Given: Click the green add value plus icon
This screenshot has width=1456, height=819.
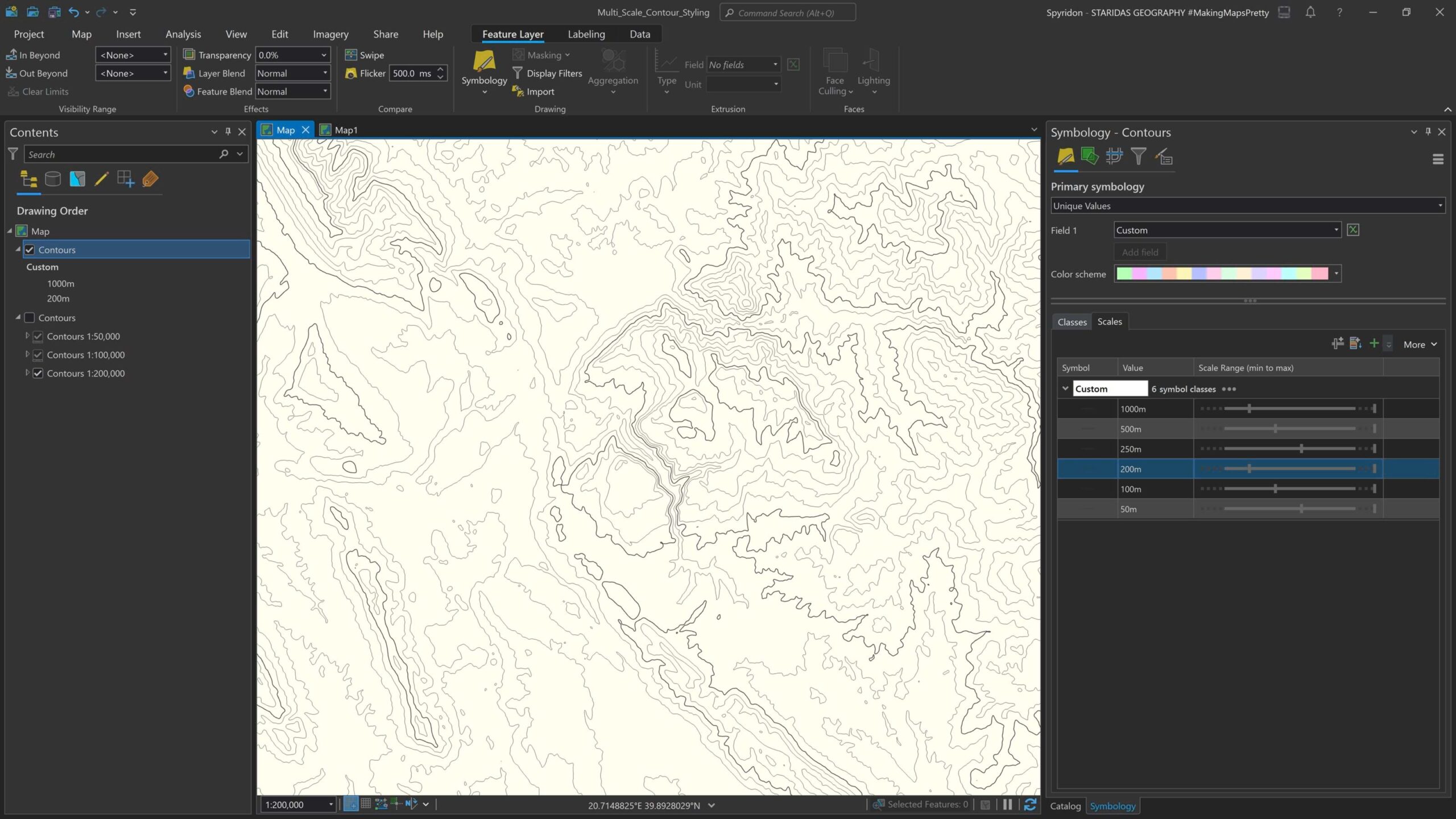Looking at the screenshot, I should [1374, 344].
